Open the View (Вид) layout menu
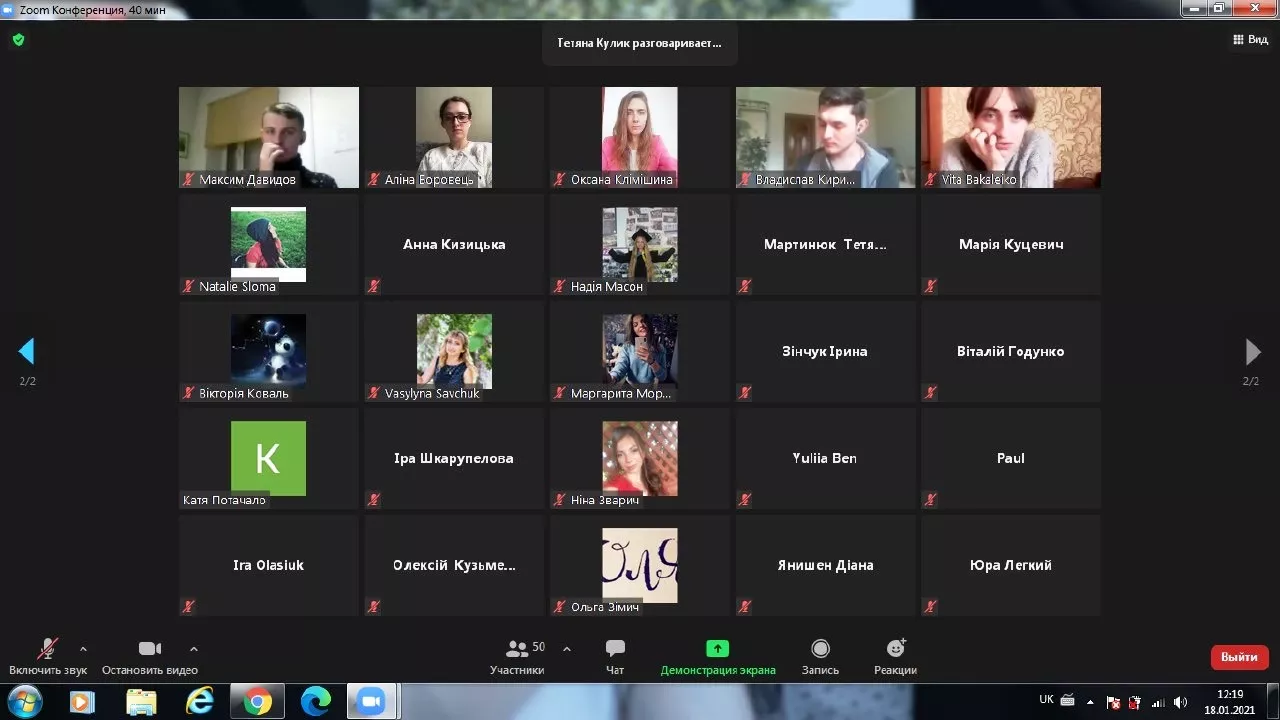The width and height of the screenshot is (1280, 720). (x=1250, y=40)
